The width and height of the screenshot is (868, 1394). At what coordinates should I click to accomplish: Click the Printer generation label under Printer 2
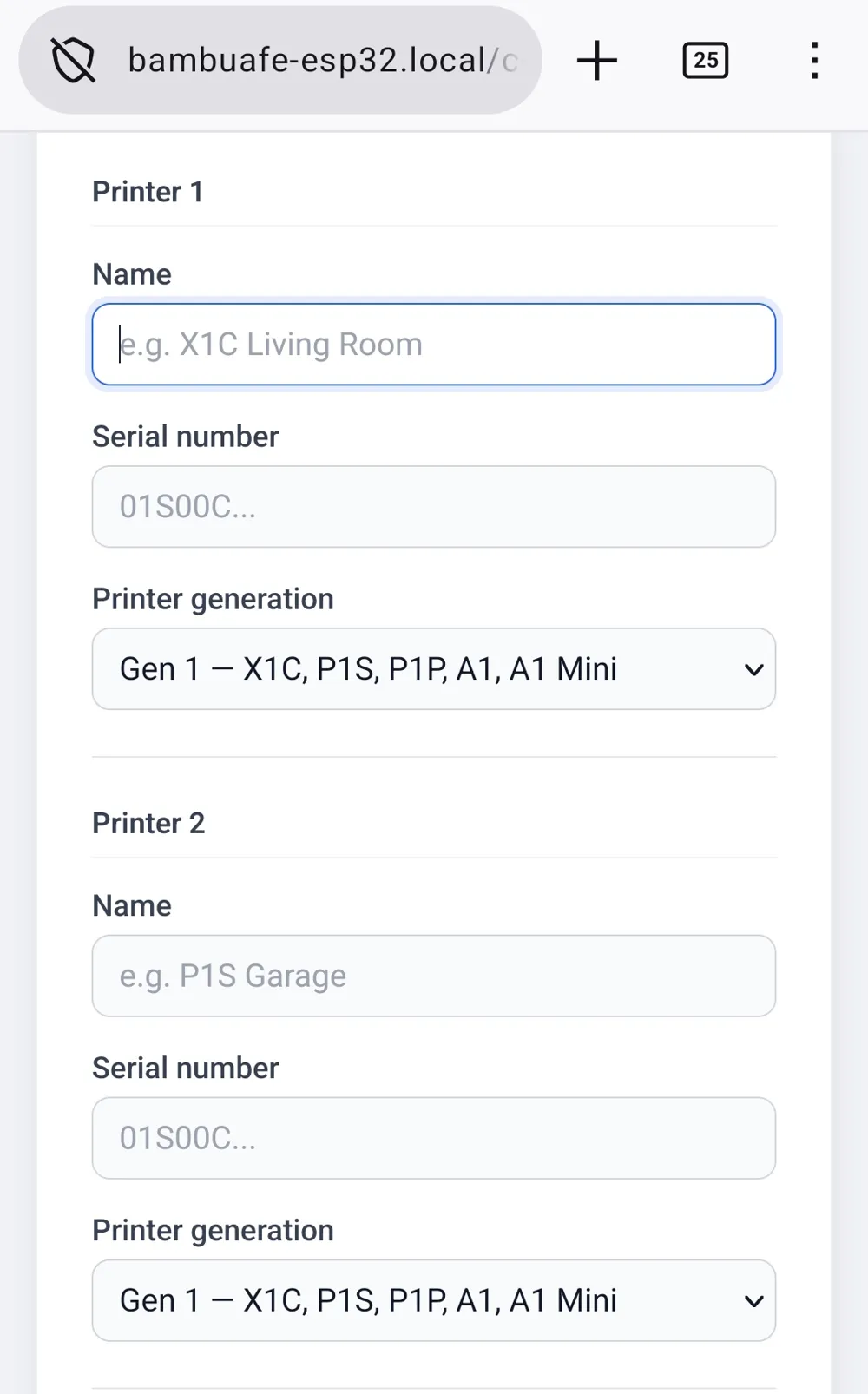click(214, 1230)
